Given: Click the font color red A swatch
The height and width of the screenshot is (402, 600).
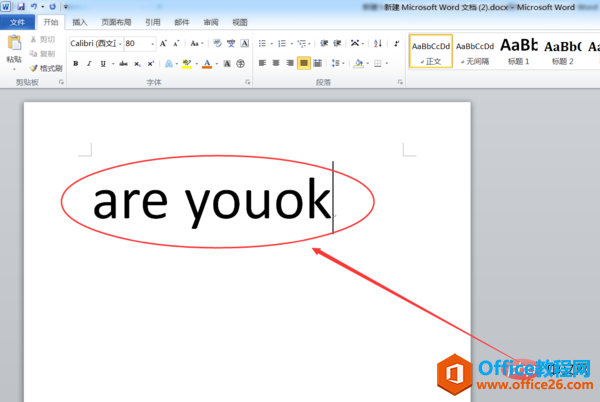Looking at the screenshot, I should coord(206,63).
